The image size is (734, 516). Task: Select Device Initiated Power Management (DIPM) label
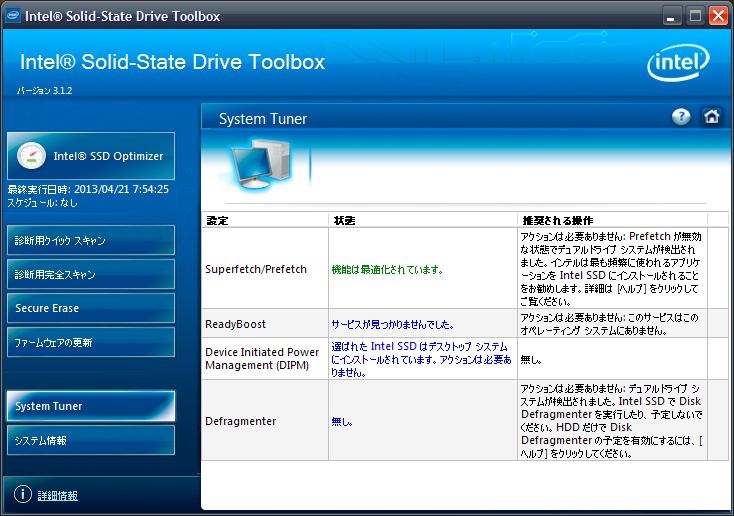[x=262, y=359]
